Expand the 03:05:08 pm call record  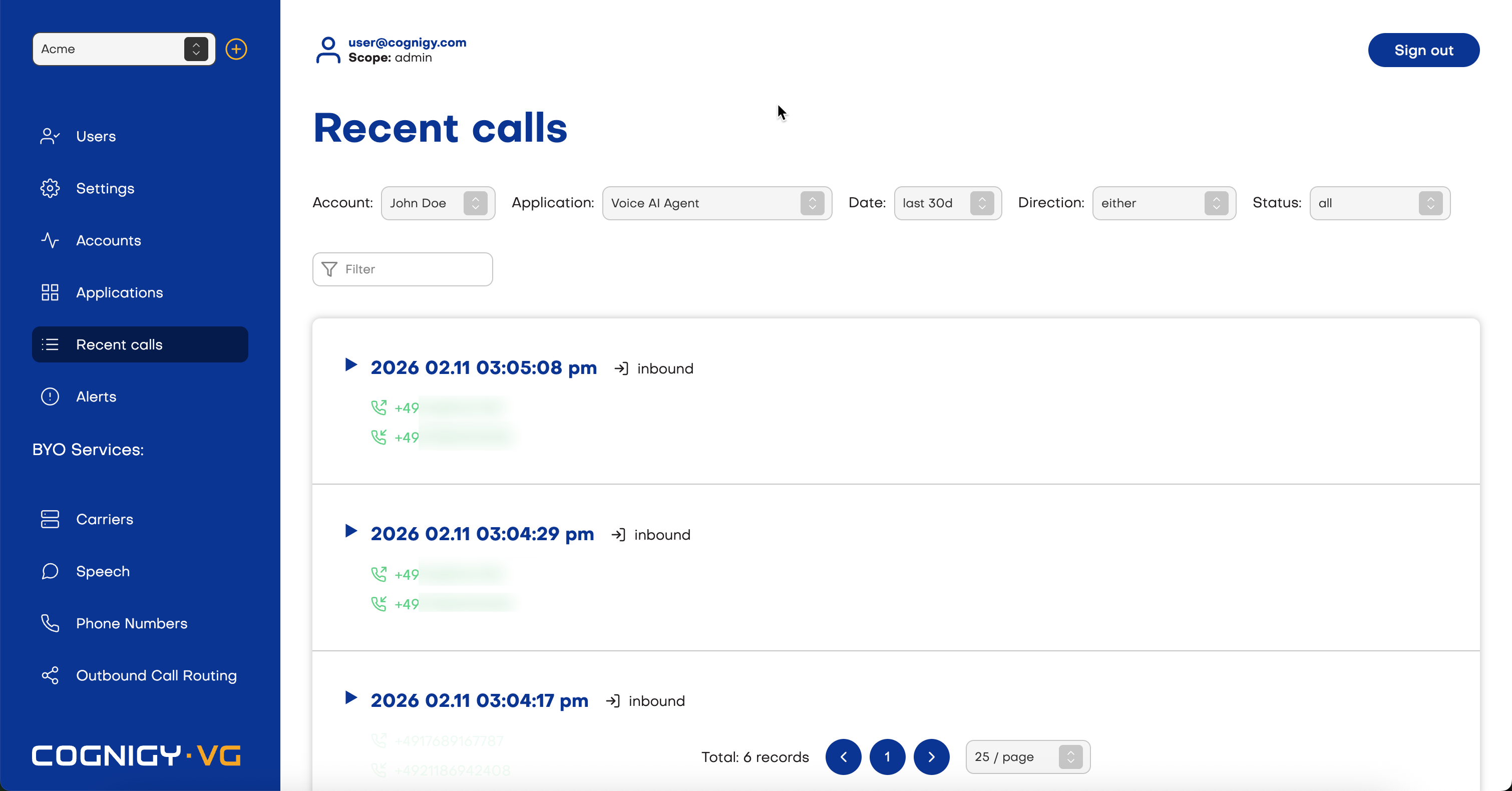(x=351, y=365)
